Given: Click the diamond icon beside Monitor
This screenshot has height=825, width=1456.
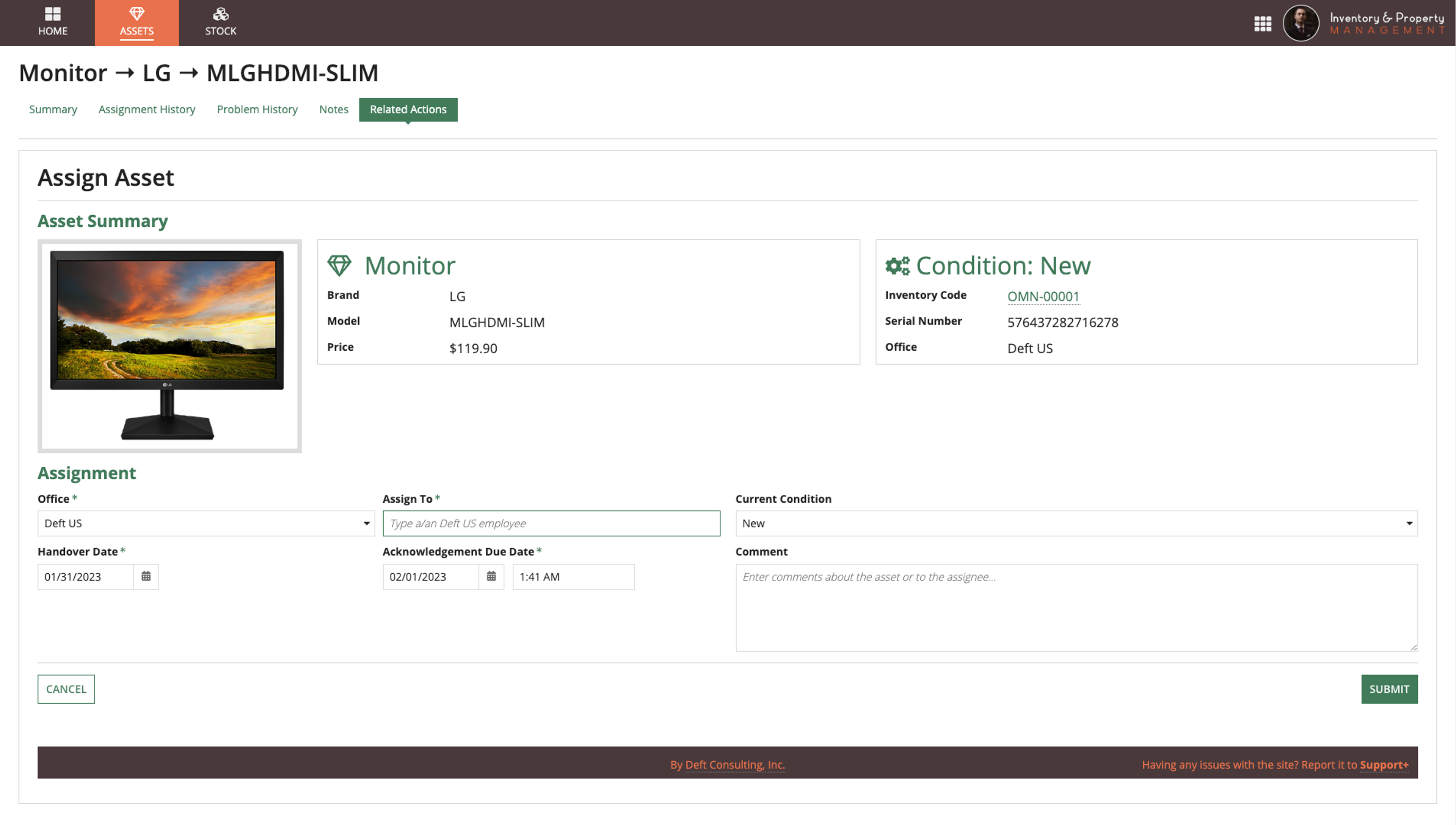Looking at the screenshot, I should coord(339,265).
